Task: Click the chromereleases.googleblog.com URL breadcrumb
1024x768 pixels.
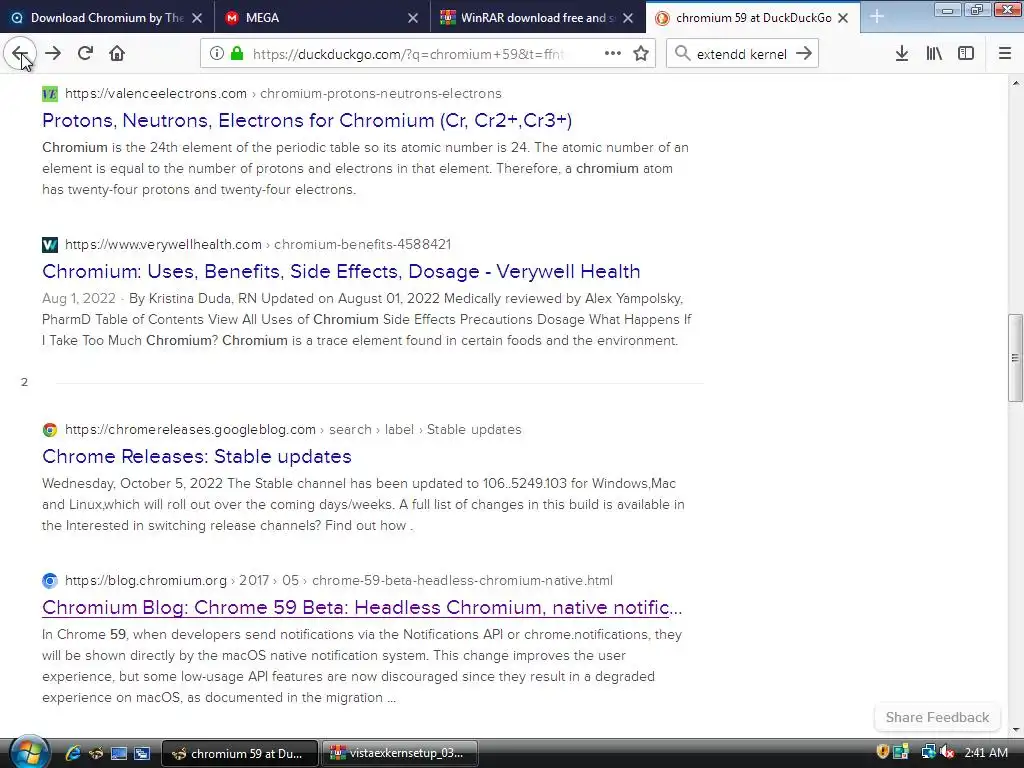Action: point(293,429)
